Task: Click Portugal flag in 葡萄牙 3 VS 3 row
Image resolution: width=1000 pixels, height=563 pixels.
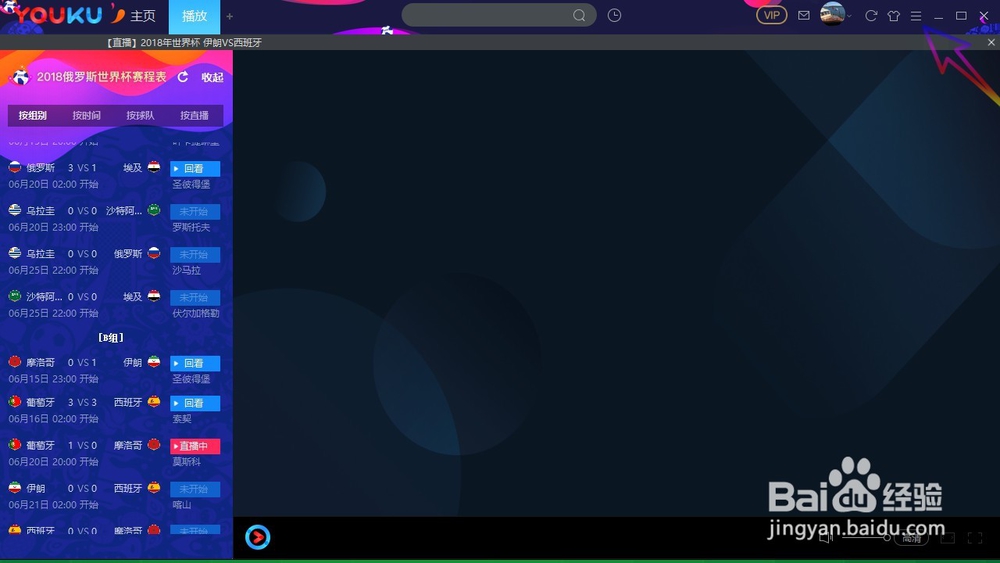Action: (x=15, y=402)
